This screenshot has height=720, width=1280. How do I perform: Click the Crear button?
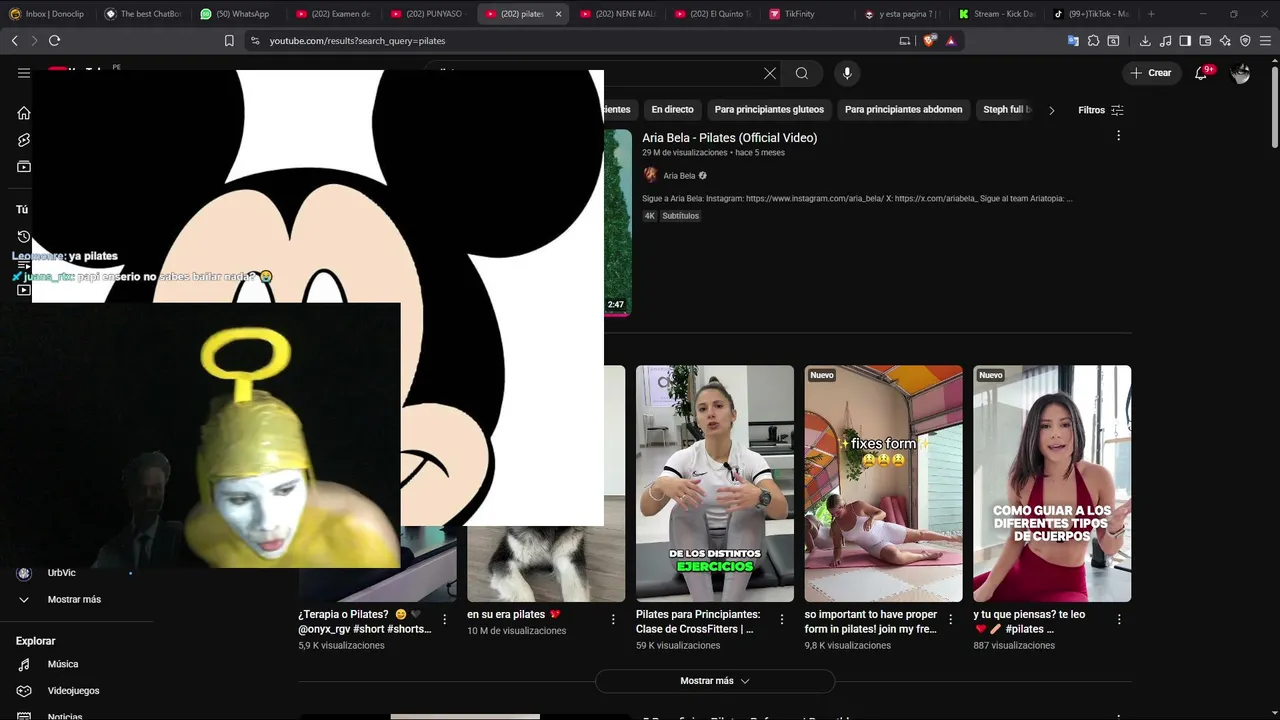click(x=1151, y=73)
